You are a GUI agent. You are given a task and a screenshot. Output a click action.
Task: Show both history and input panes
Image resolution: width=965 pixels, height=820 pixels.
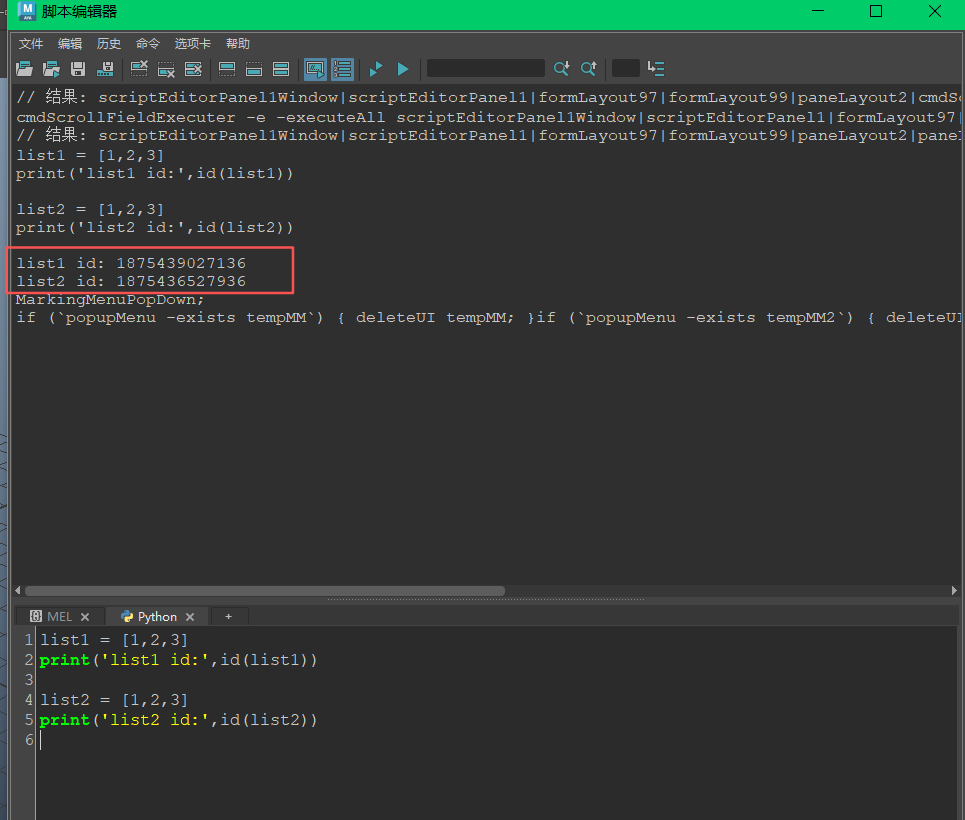[x=281, y=69]
